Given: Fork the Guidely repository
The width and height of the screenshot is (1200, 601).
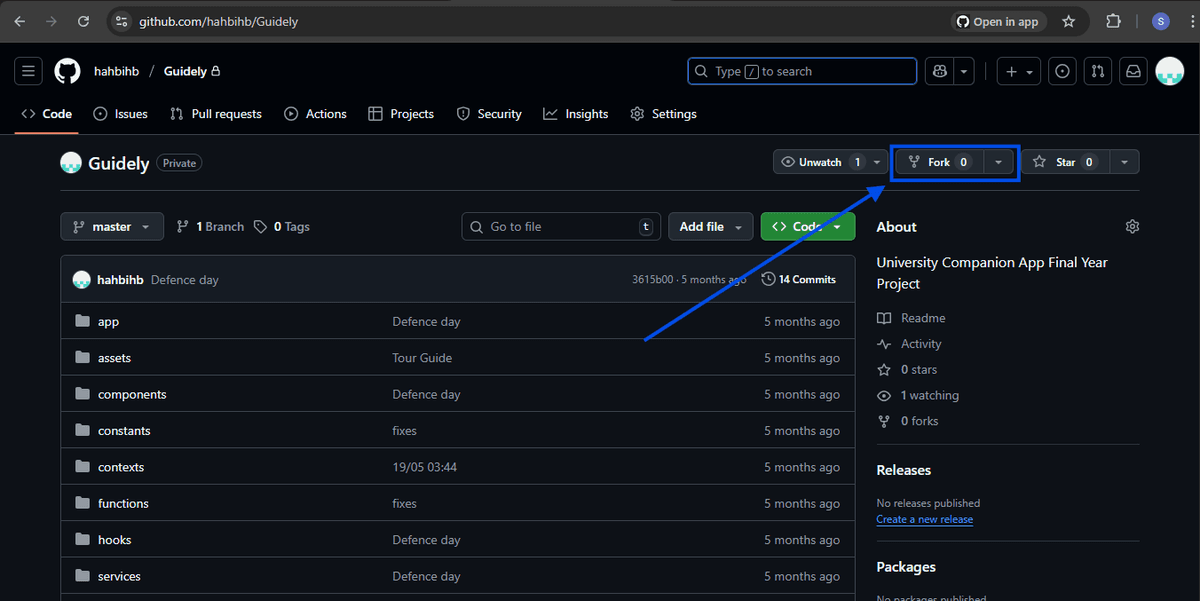Looking at the screenshot, I should coord(938,161).
